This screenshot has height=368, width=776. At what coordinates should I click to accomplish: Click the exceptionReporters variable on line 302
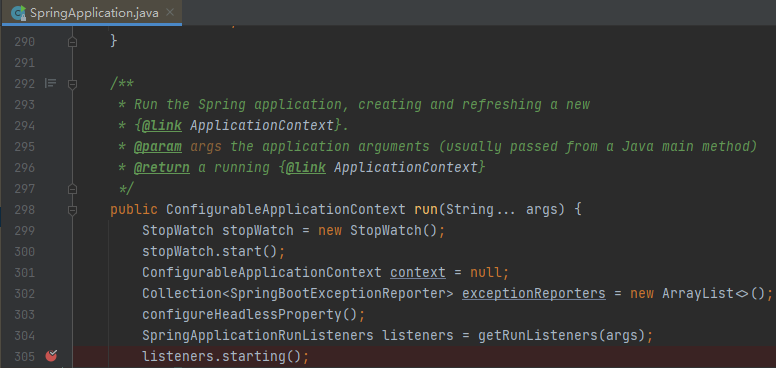click(x=534, y=294)
